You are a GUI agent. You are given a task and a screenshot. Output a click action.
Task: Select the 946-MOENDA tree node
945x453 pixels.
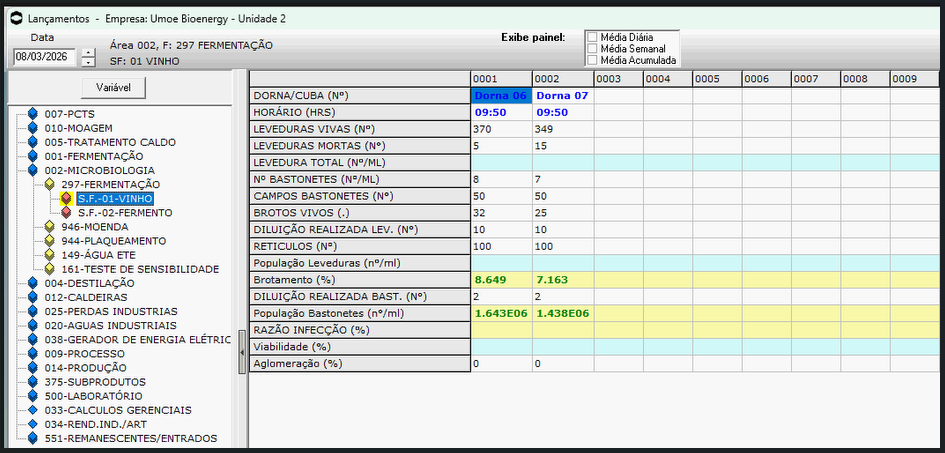point(95,227)
